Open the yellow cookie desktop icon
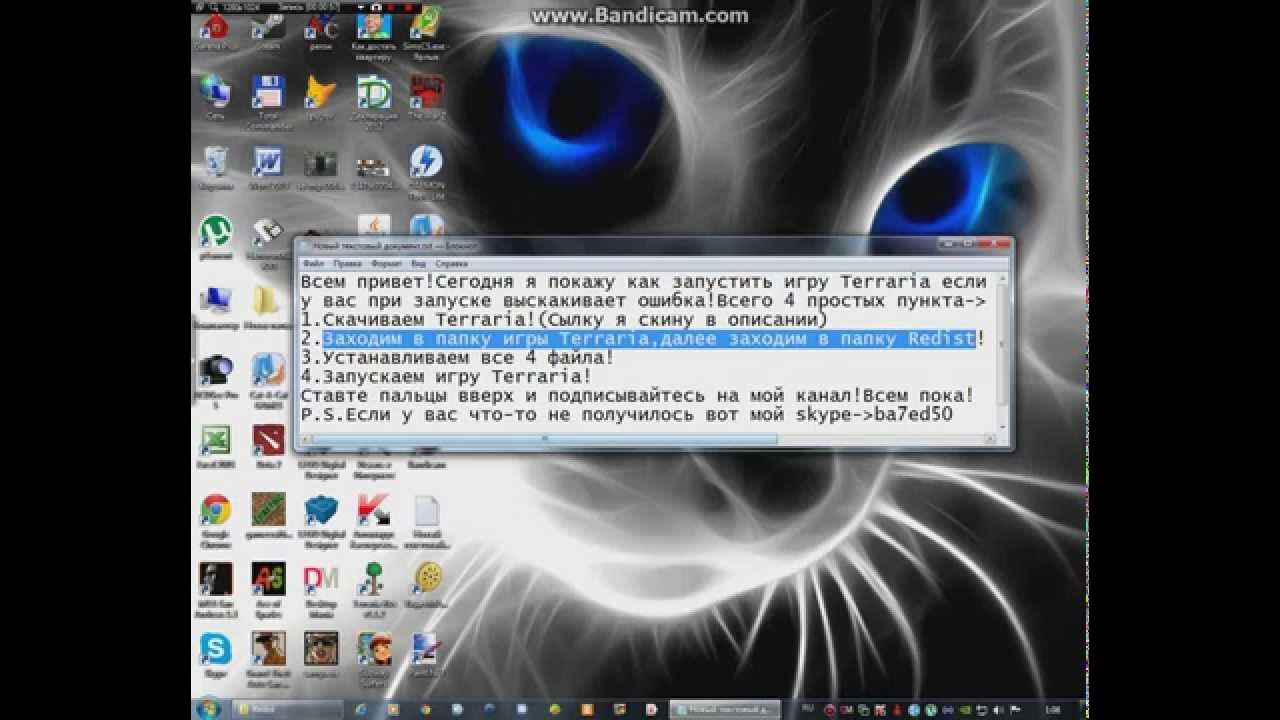Viewport: 1280px width, 720px height. (x=427, y=579)
